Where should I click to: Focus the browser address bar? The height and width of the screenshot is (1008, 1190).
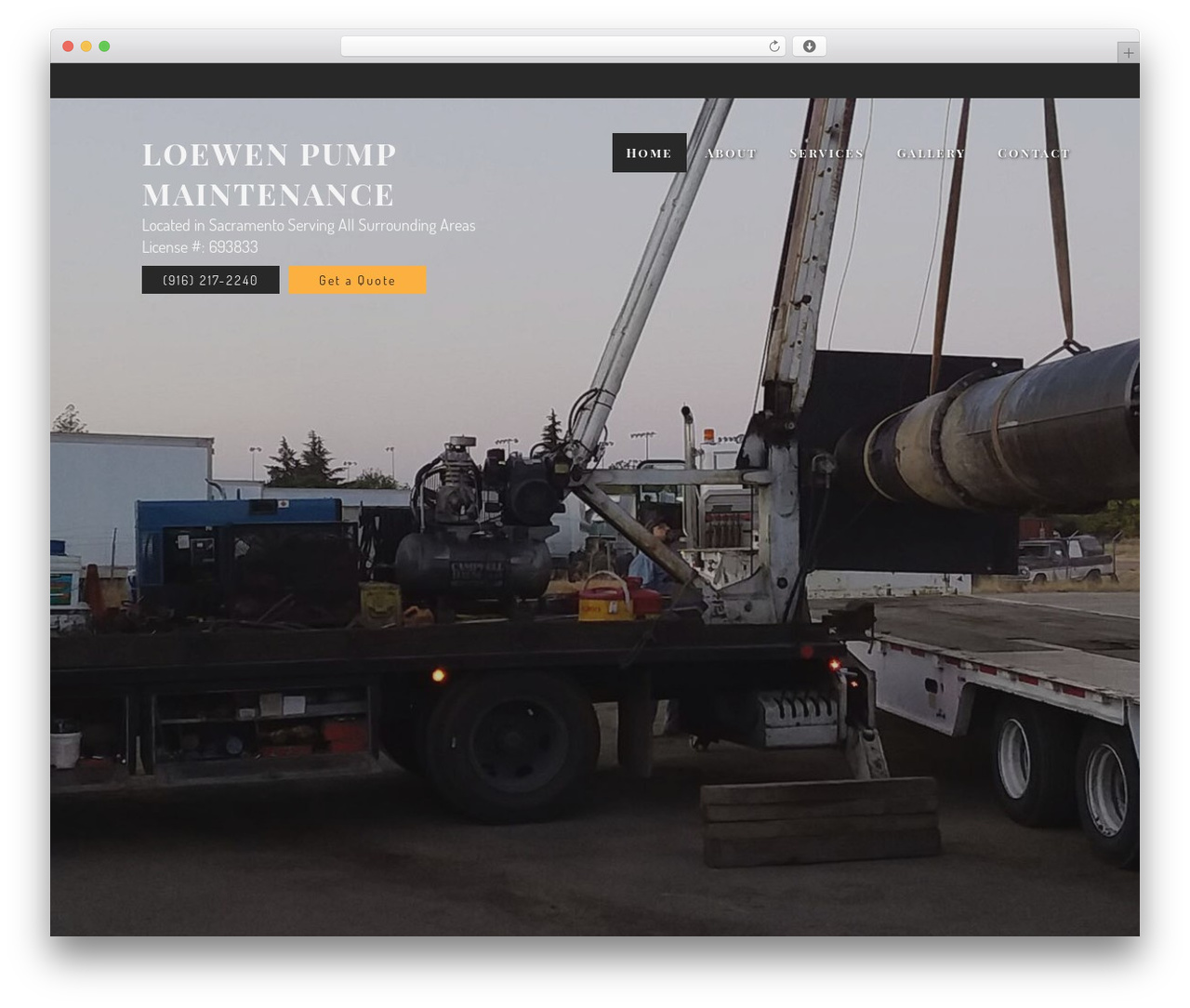(562, 46)
